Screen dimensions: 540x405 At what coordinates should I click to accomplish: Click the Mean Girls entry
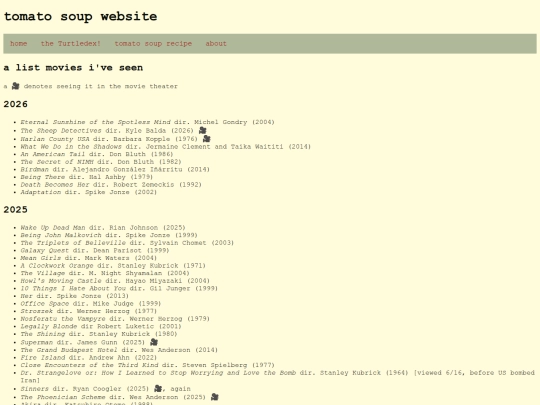89,258
